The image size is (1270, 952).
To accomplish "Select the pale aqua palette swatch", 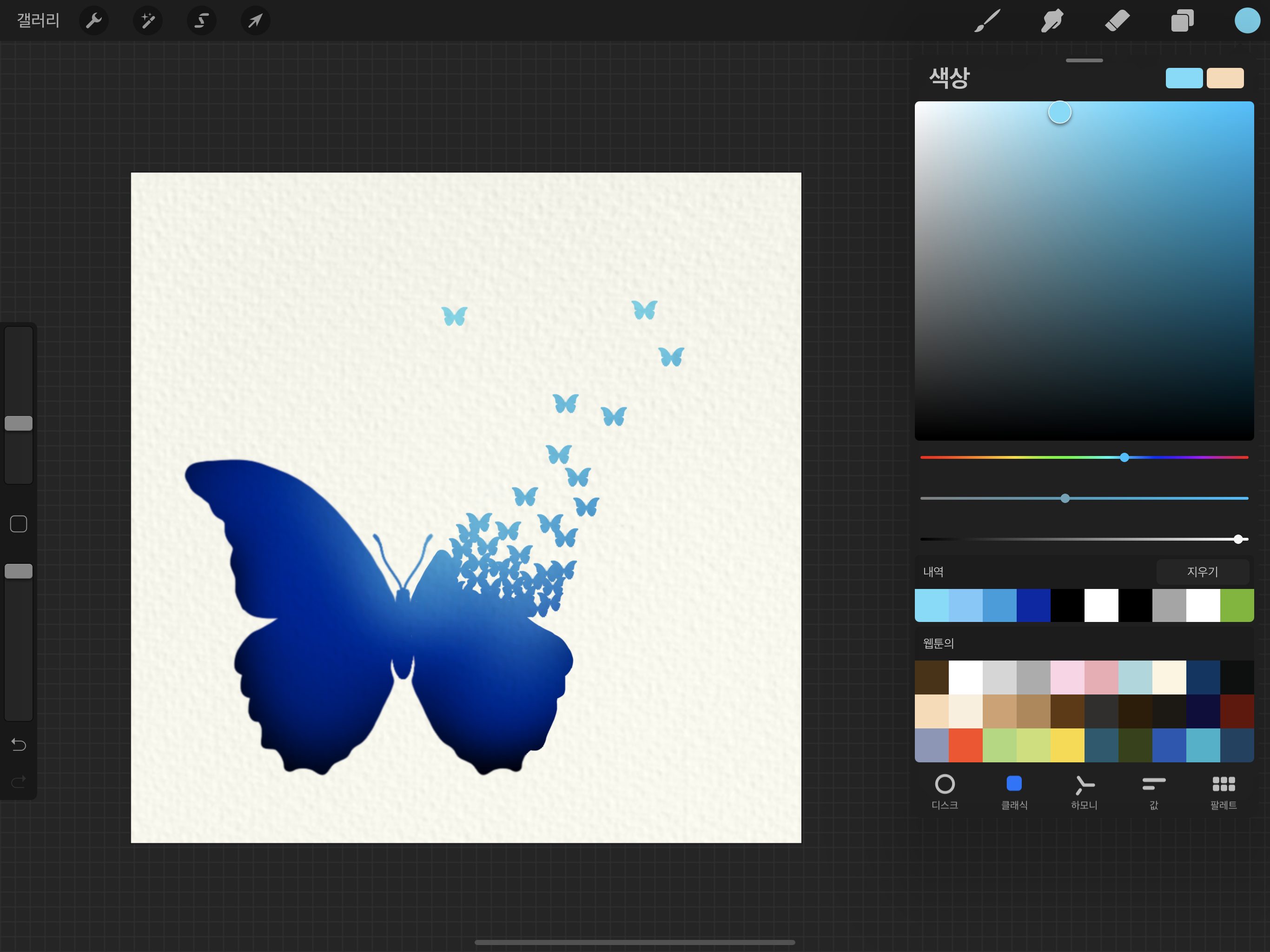I will click(1135, 678).
